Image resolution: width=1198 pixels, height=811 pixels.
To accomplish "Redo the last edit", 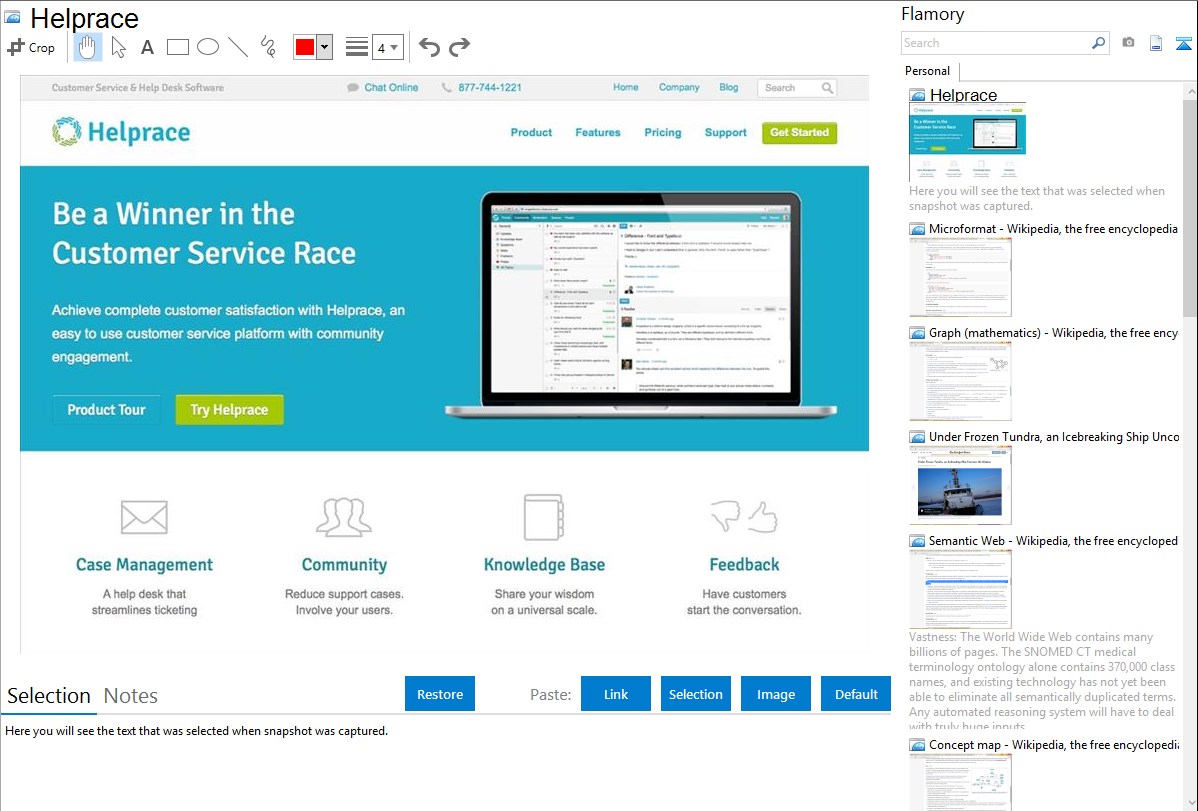I will tap(459, 47).
